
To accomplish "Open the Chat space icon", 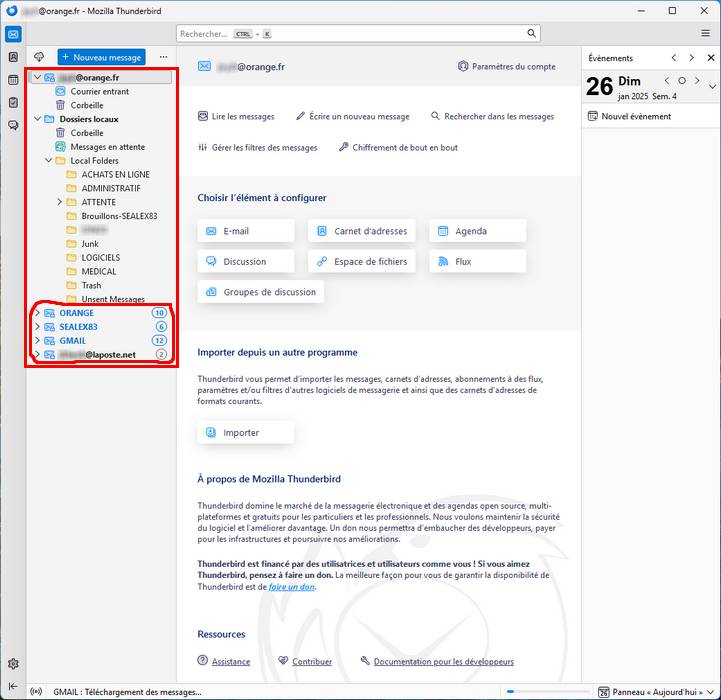I will coord(13,125).
